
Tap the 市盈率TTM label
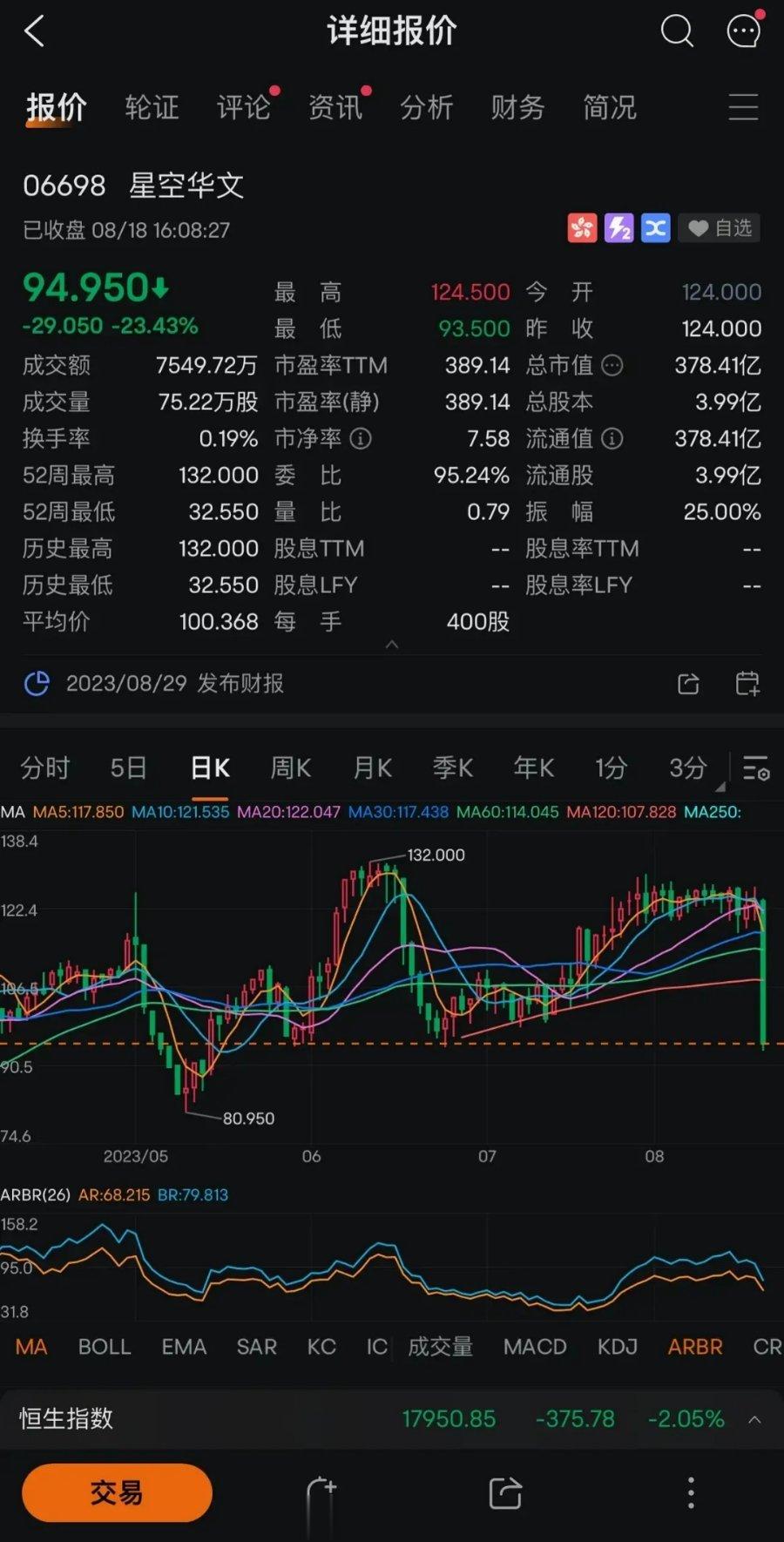click(331, 365)
